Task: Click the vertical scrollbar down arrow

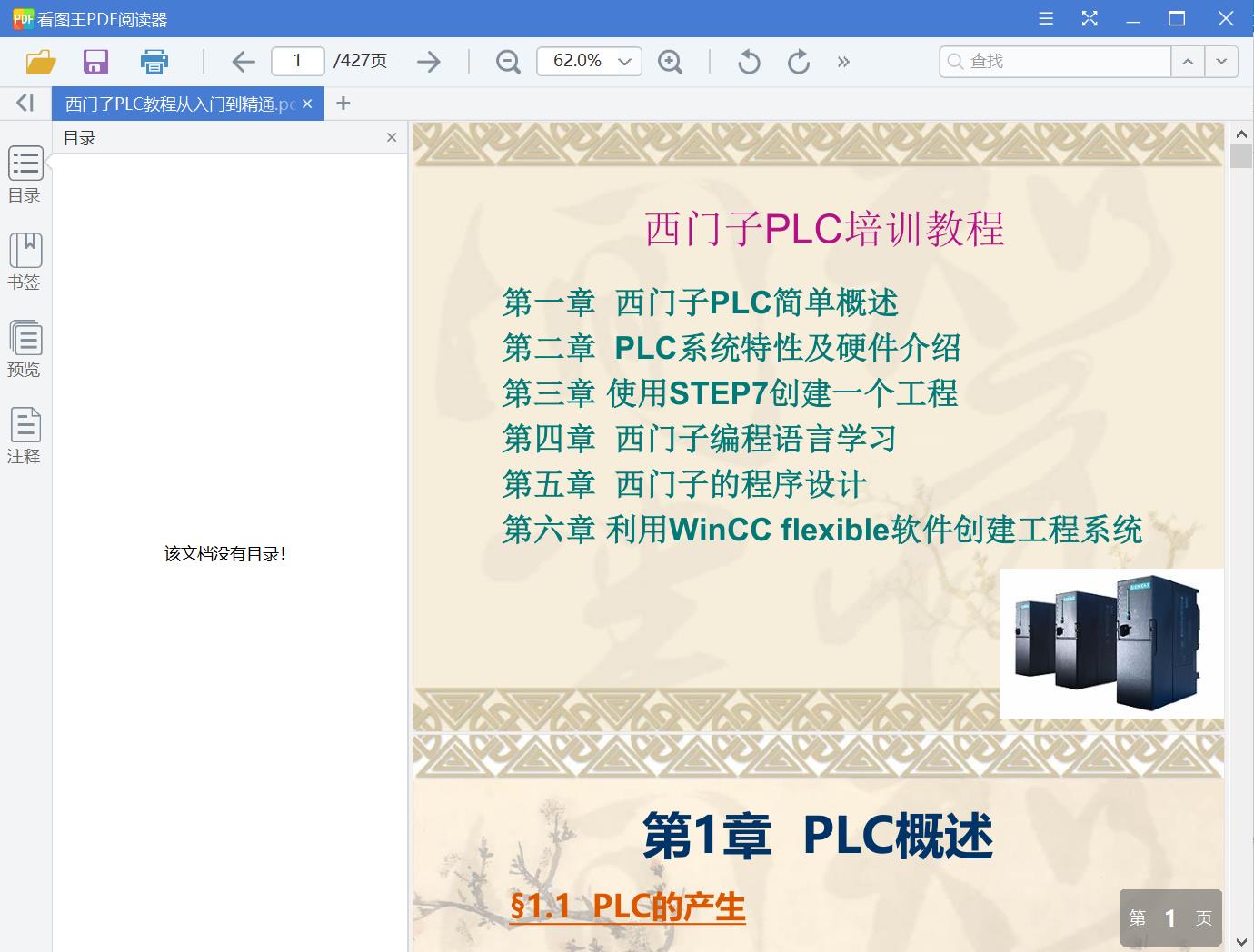Action: (1241, 941)
